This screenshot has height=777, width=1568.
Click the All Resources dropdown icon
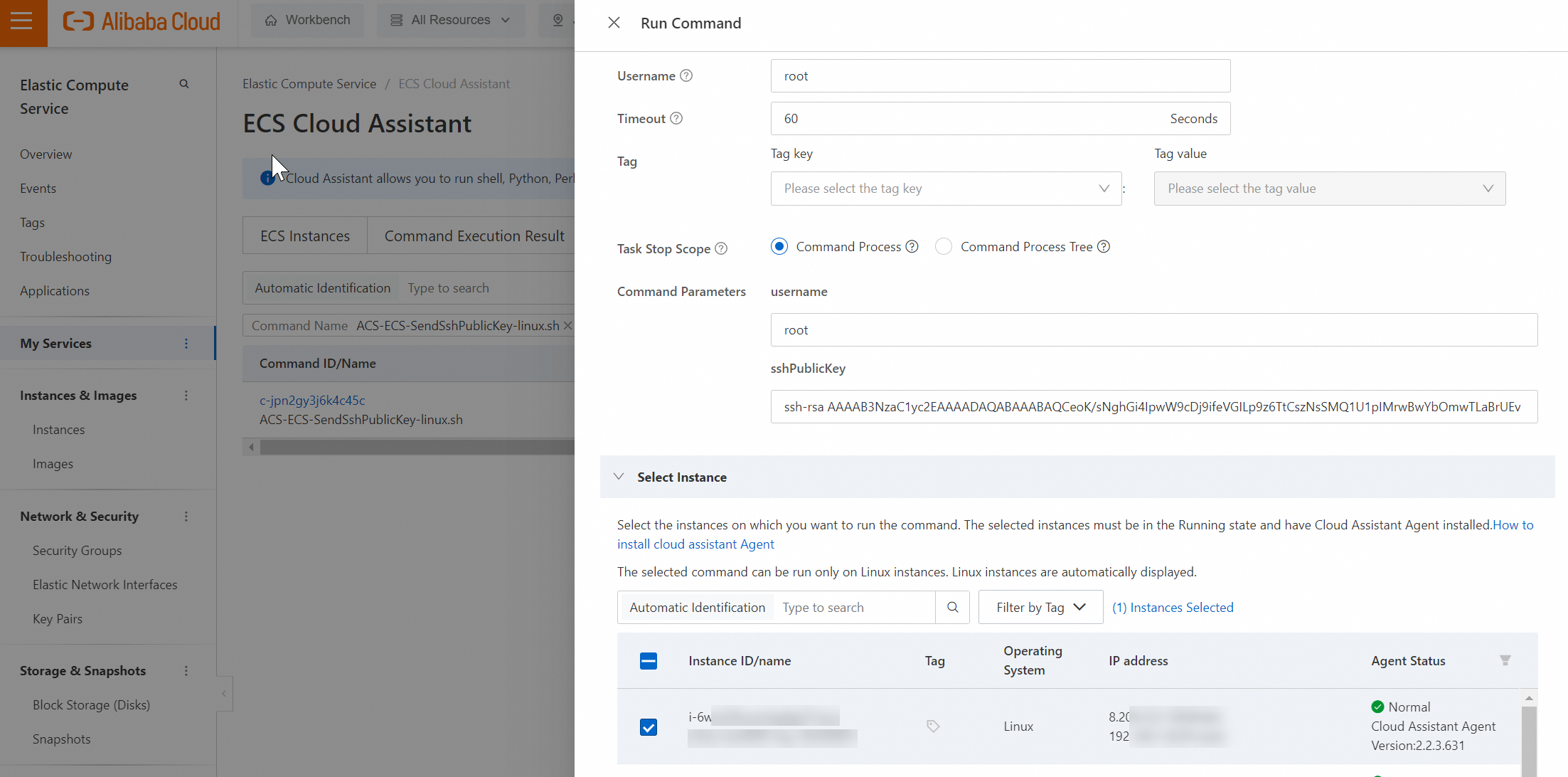tap(507, 21)
